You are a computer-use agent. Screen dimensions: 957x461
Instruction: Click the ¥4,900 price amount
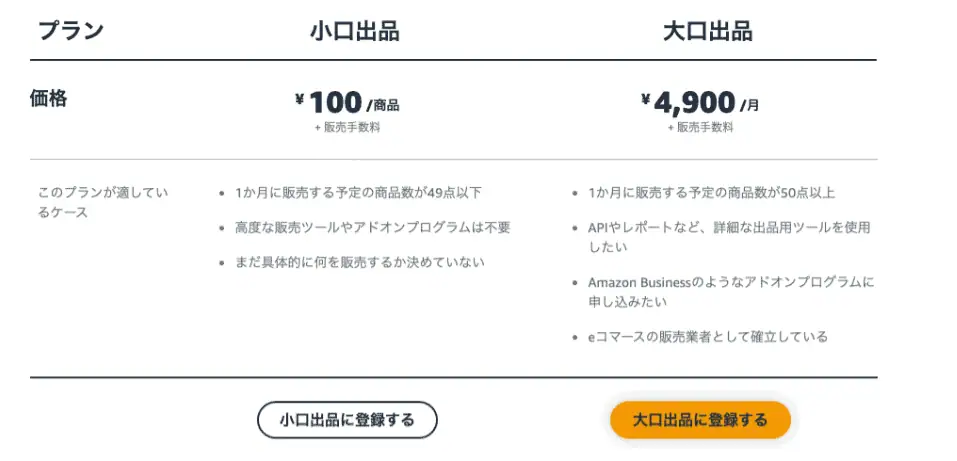688,102
